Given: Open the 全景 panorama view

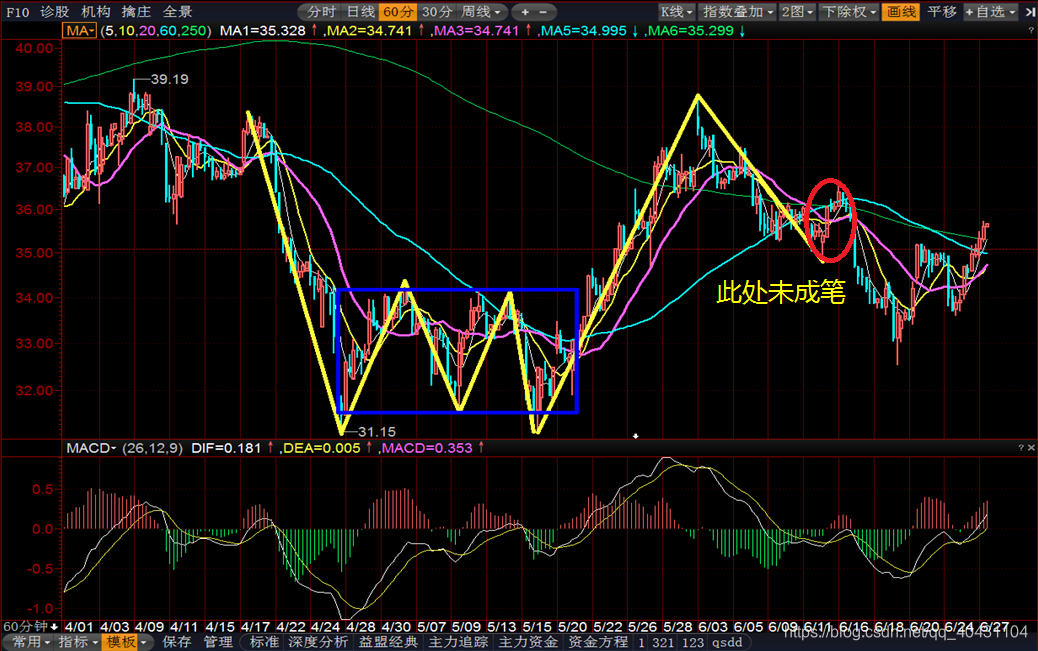Looking at the screenshot, I should click(177, 12).
